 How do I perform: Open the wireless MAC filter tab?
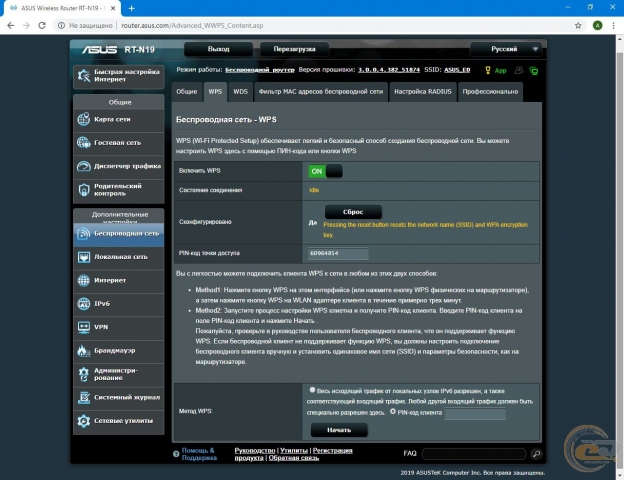[x=321, y=92]
